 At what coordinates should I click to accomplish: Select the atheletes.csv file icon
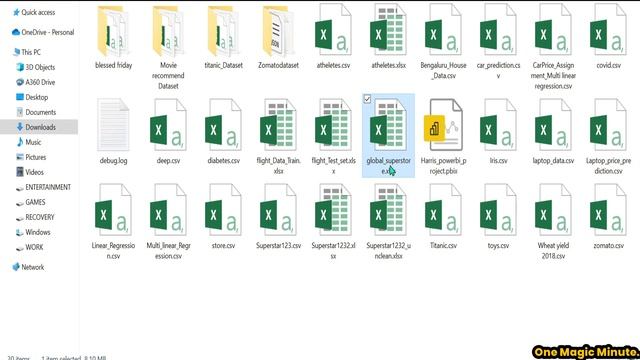pyautogui.click(x=333, y=29)
